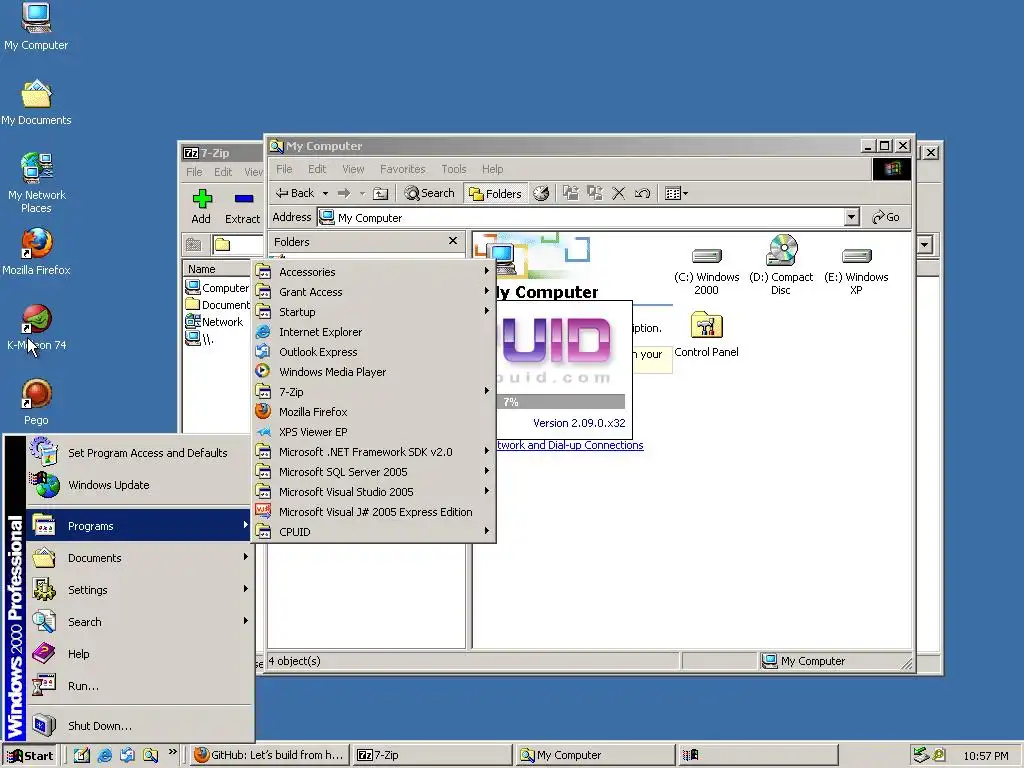Switch to 7-Zip taskbar button
The height and width of the screenshot is (768, 1024).
434,756
